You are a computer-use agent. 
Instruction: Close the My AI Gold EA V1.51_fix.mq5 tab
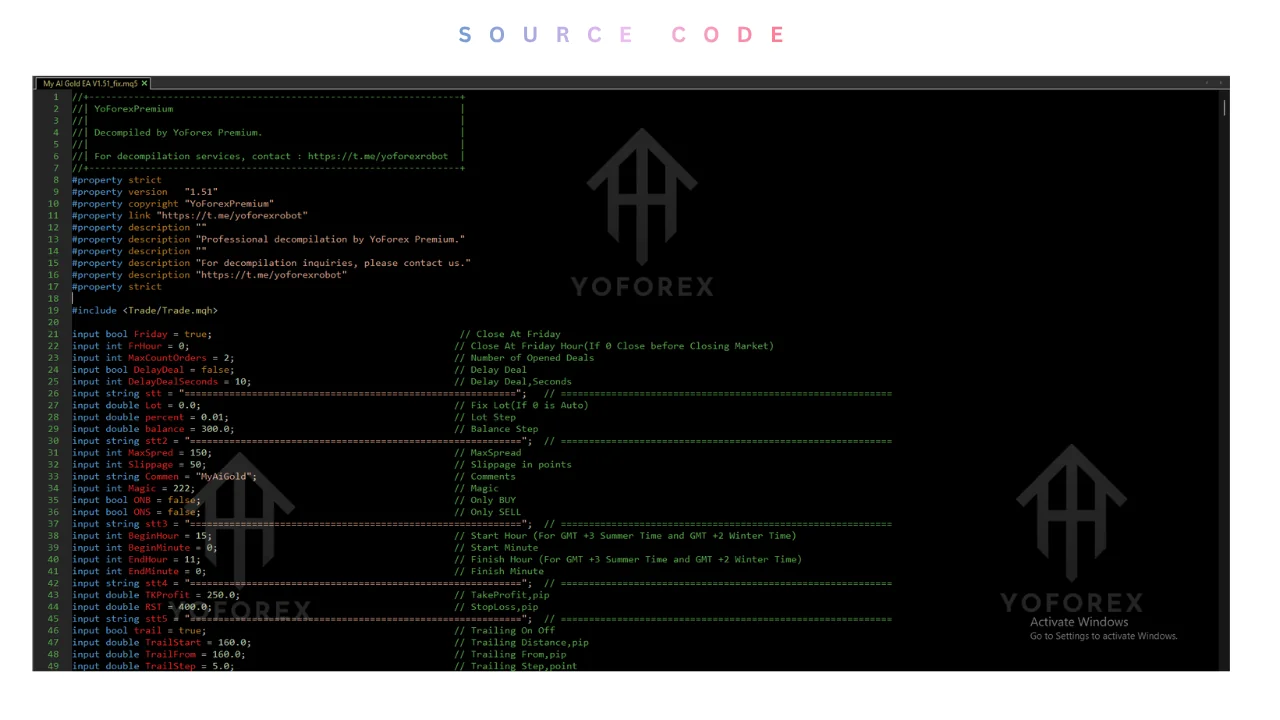click(144, 84)
